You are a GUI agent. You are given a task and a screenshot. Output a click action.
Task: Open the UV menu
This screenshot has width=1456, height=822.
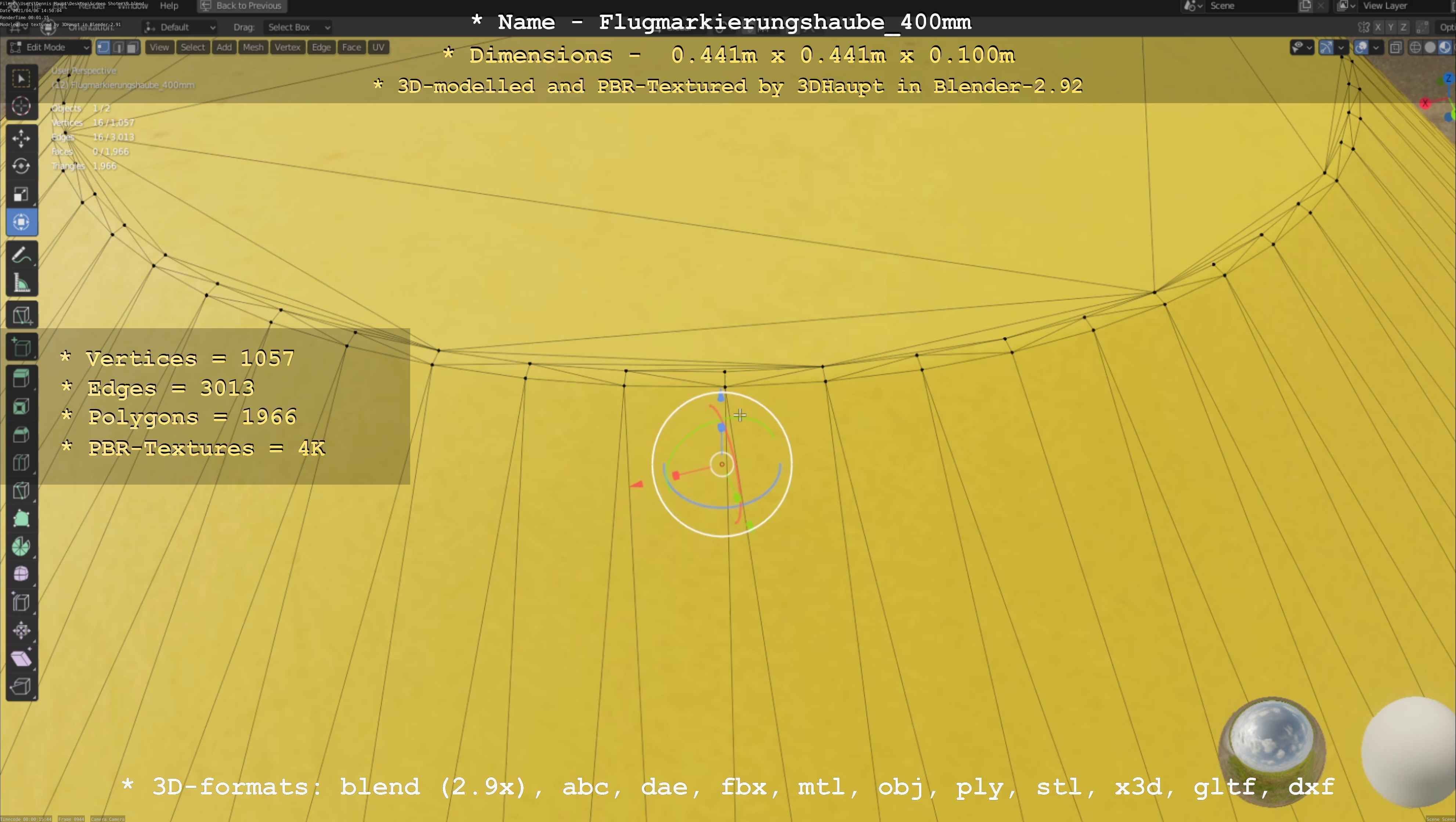378,47
